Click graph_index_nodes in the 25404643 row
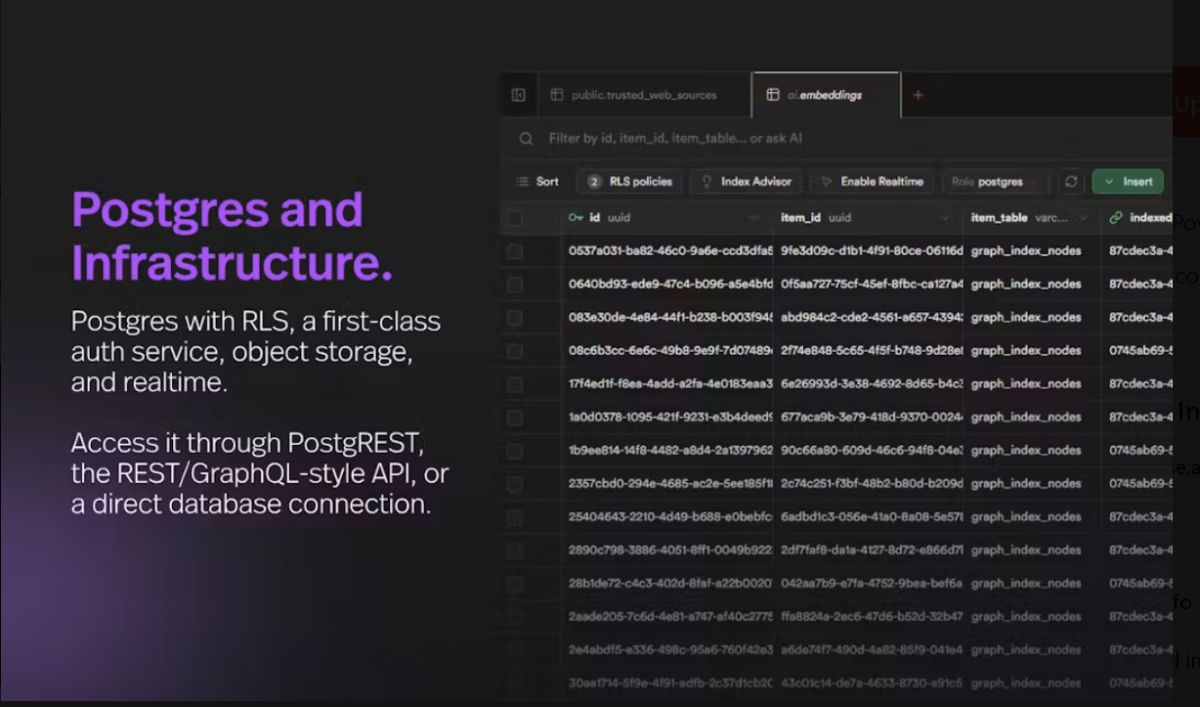Screen dimensions: 1200x707 [1026, 516]
